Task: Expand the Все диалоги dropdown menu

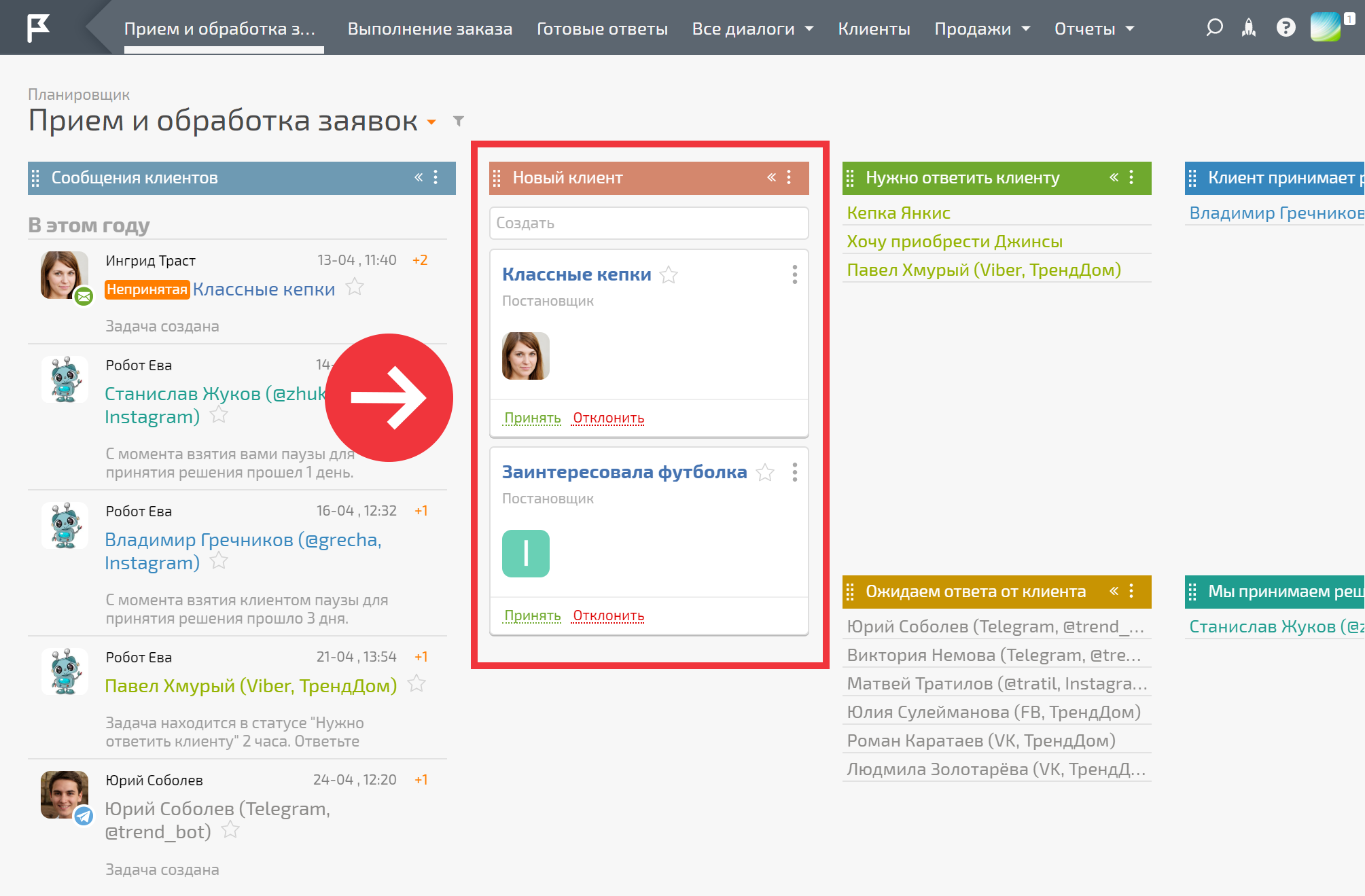Action: tap(753, 29)
